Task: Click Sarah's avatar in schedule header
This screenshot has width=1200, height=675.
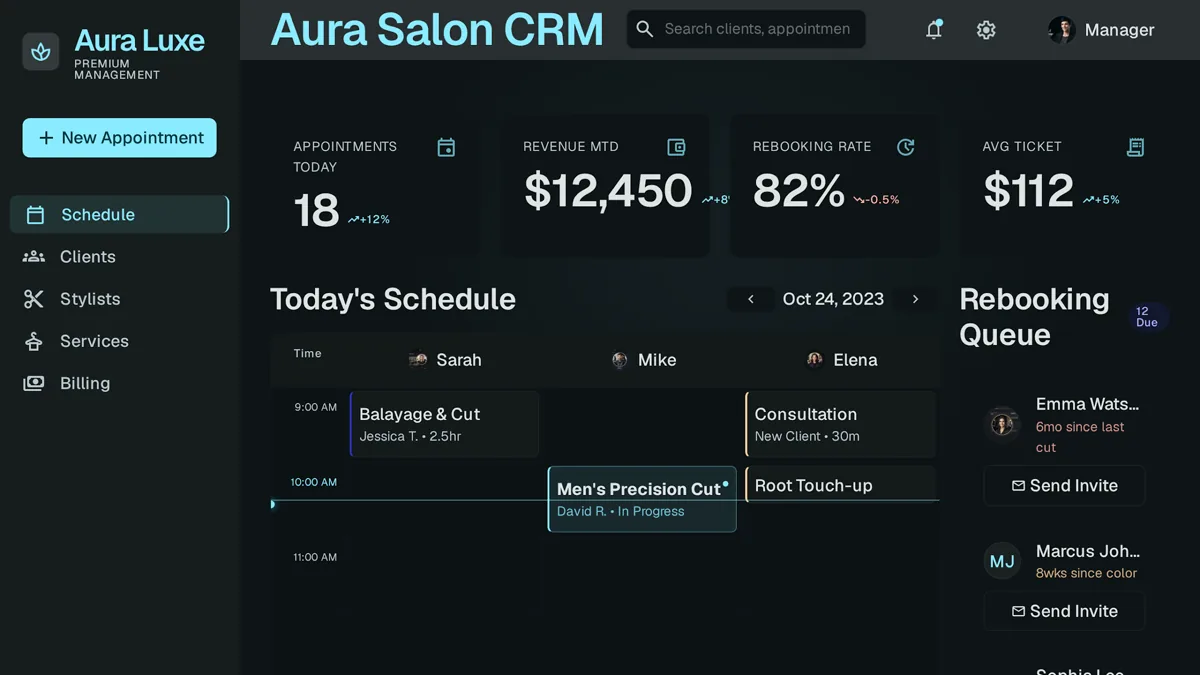Action: tap(419, 360)
